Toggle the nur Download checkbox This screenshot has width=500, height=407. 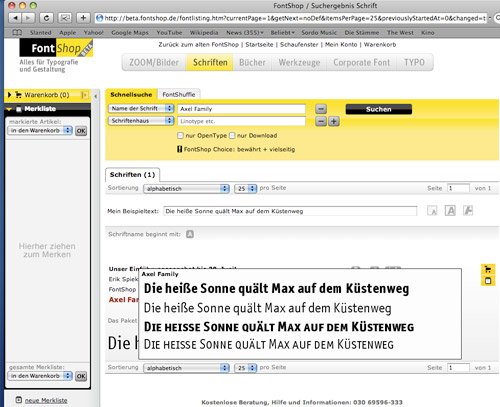(x=232, y=135)
